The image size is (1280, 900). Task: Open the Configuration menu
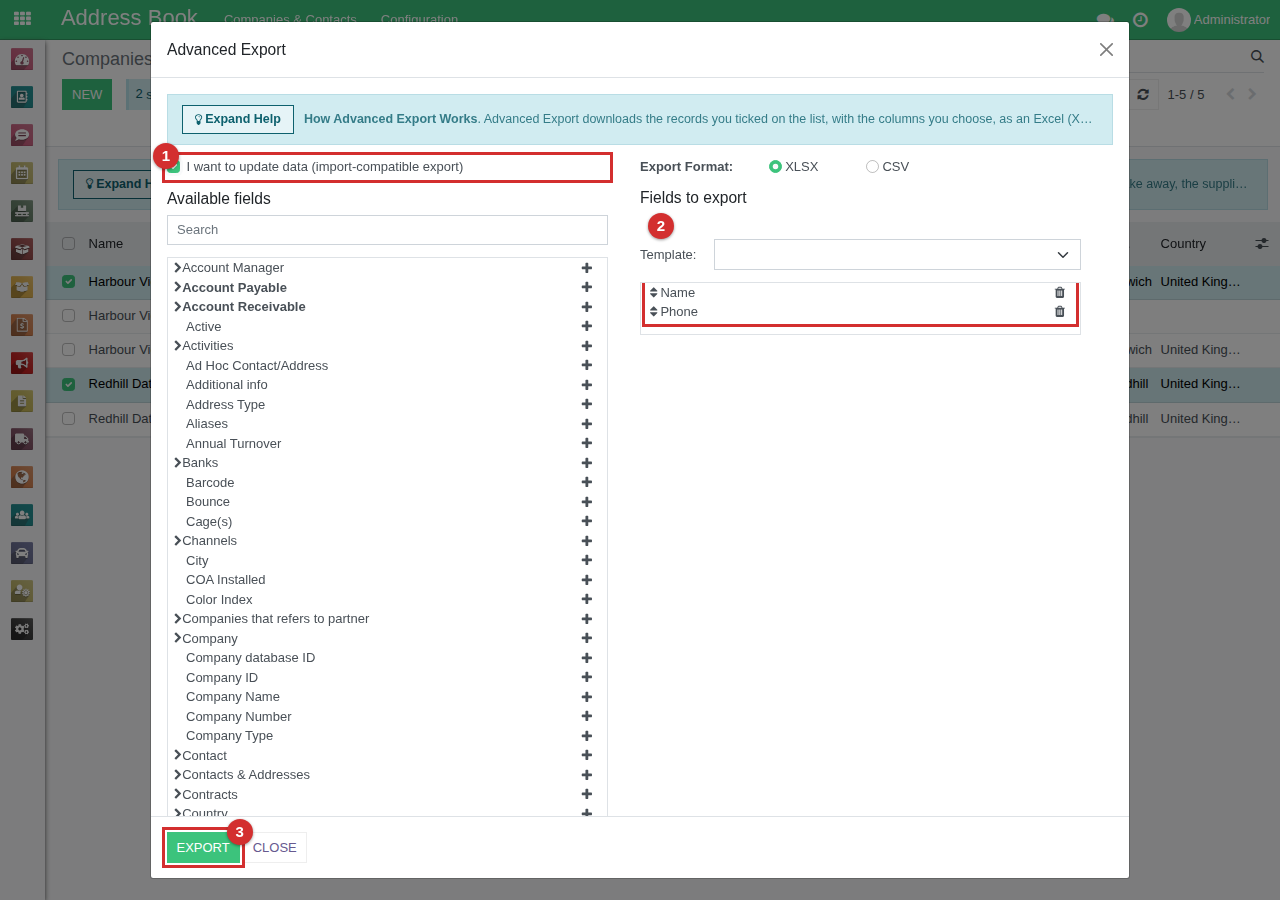point(419,19)
